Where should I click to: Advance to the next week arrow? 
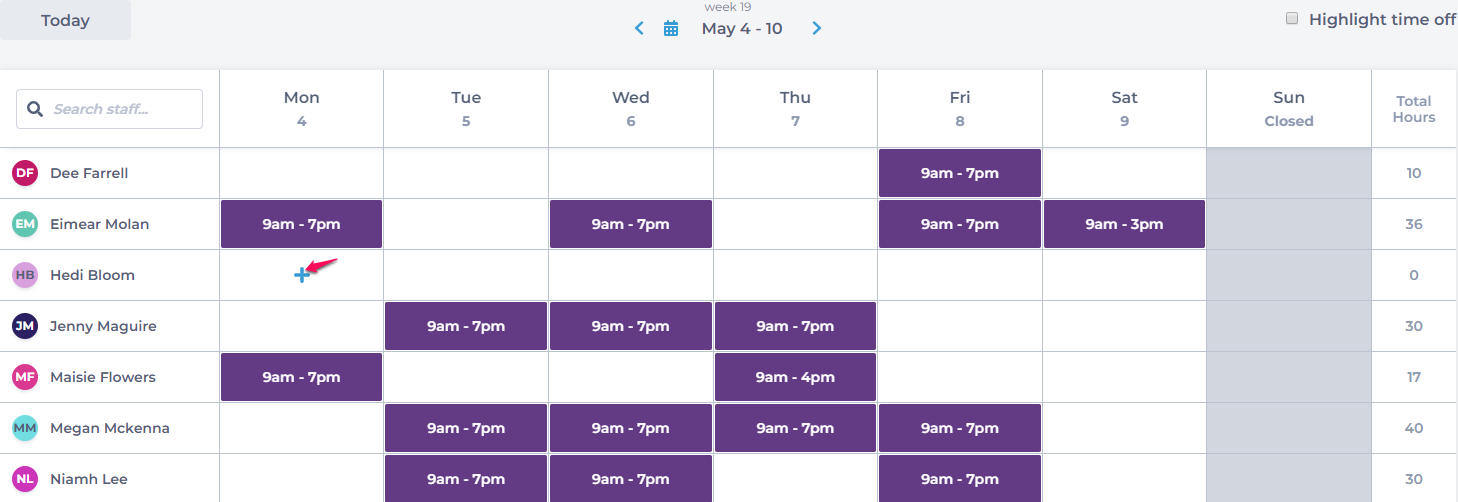817,29
